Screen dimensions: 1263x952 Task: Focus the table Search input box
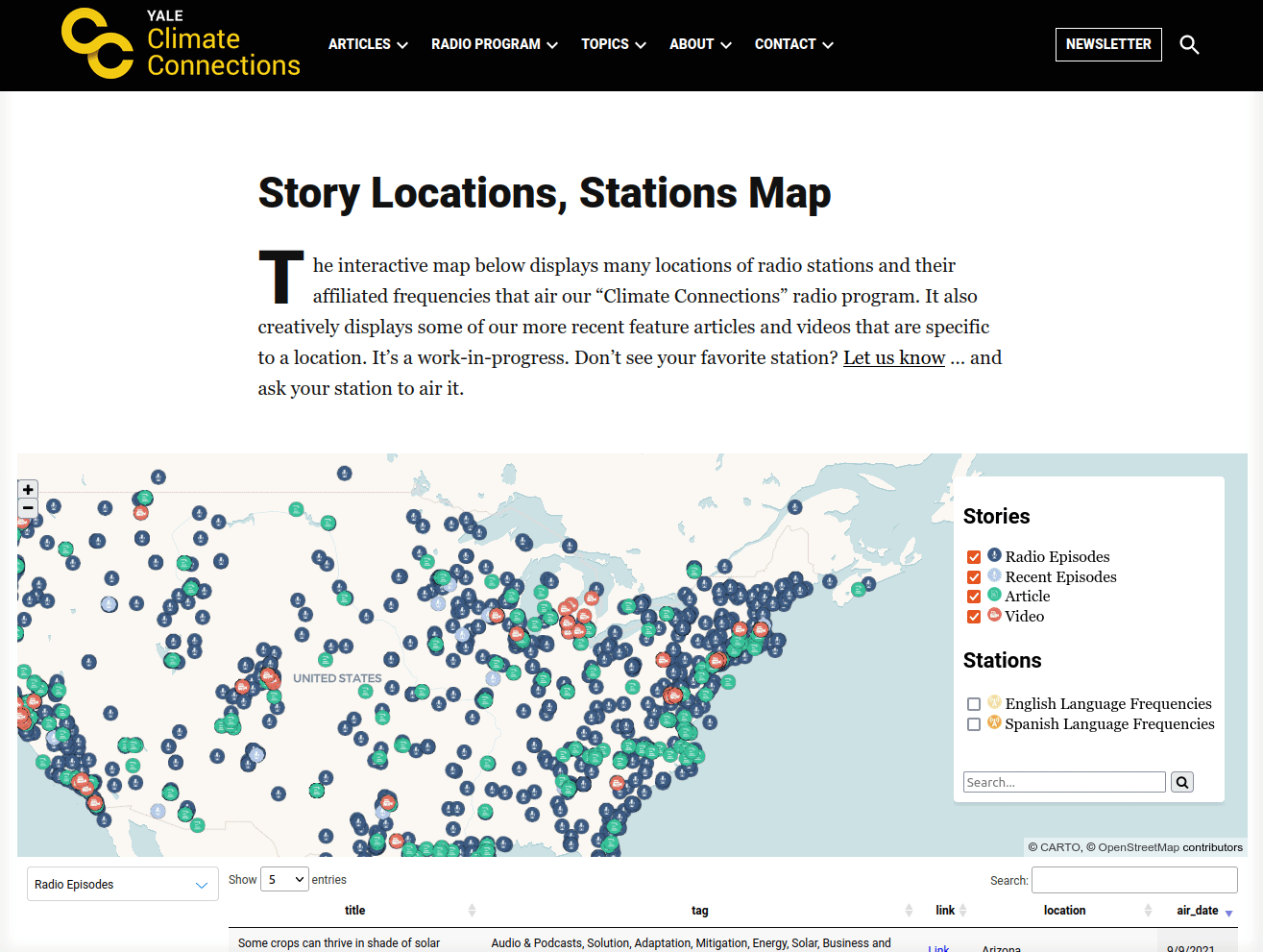(1133, 880)
